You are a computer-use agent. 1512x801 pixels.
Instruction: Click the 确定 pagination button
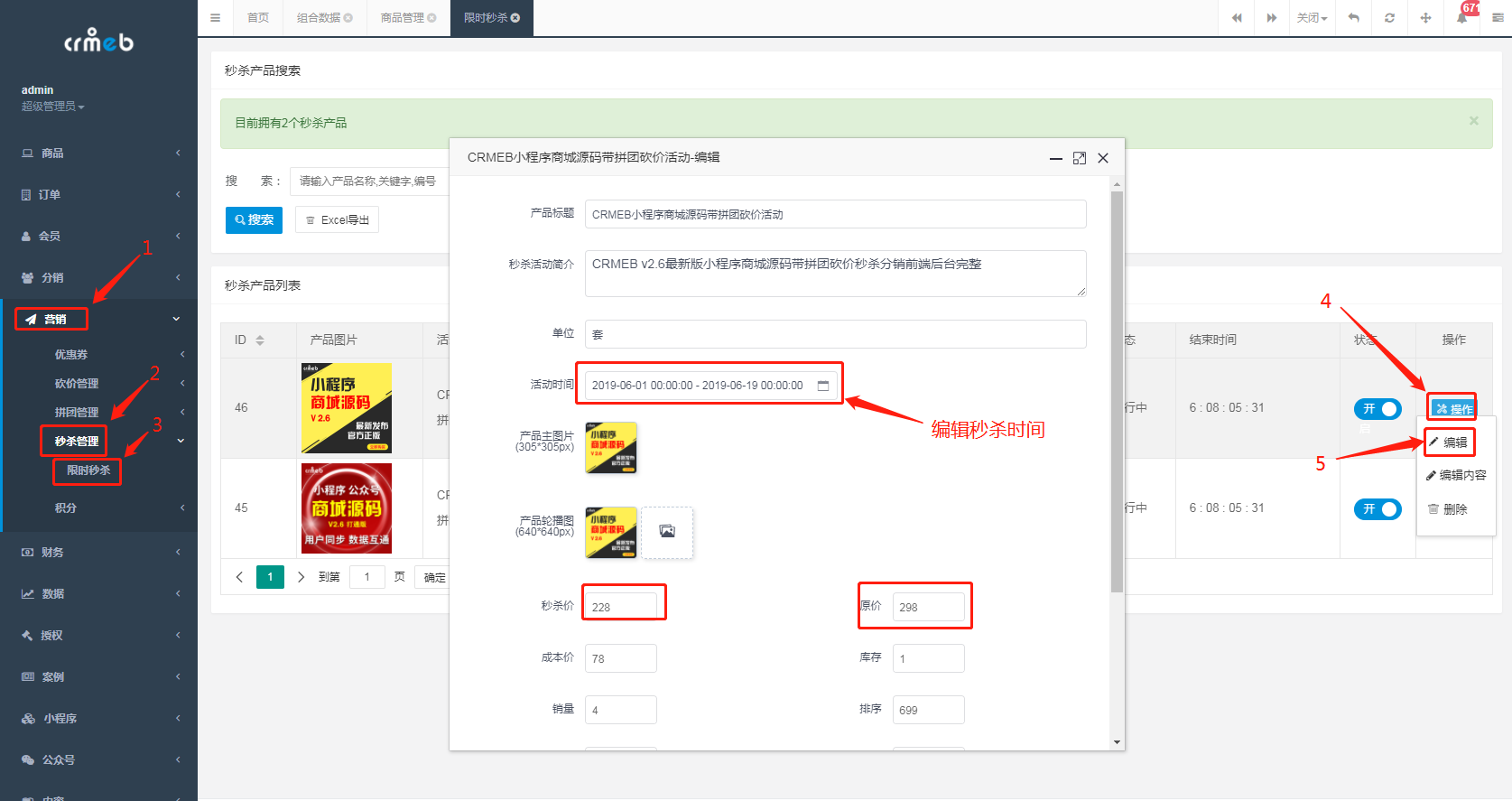(x=434, y=577)
